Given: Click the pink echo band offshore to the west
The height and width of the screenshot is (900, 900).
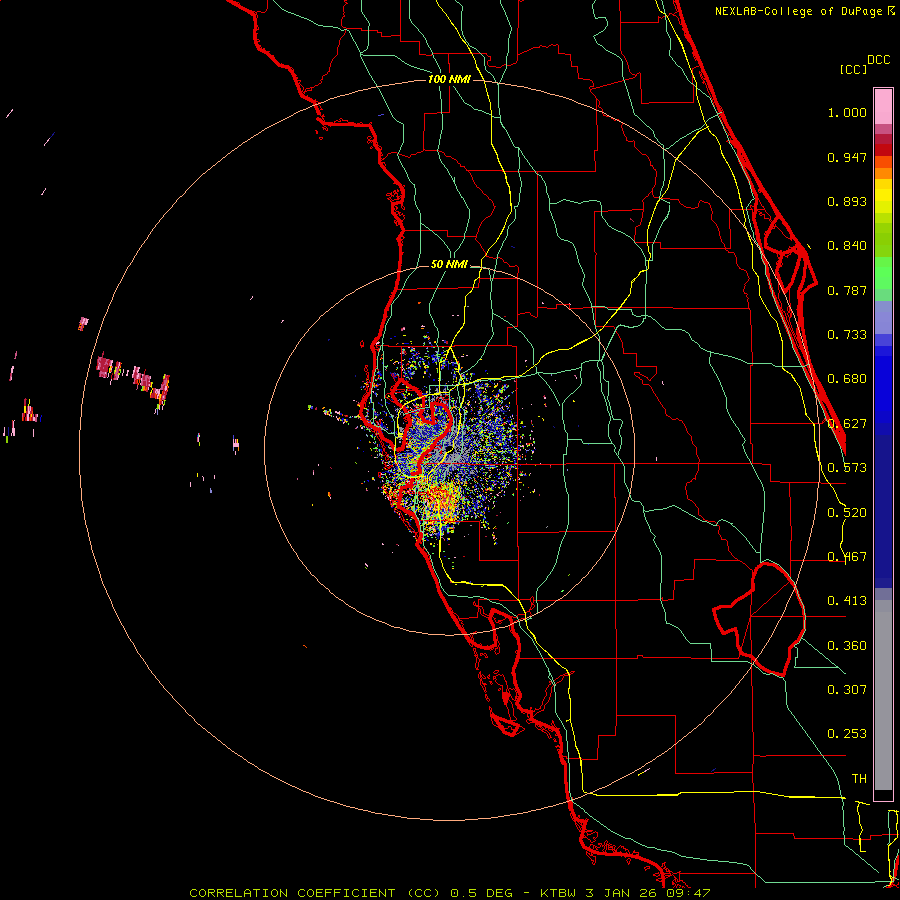Looking at the screenshot, I should (x=133, y=380).
